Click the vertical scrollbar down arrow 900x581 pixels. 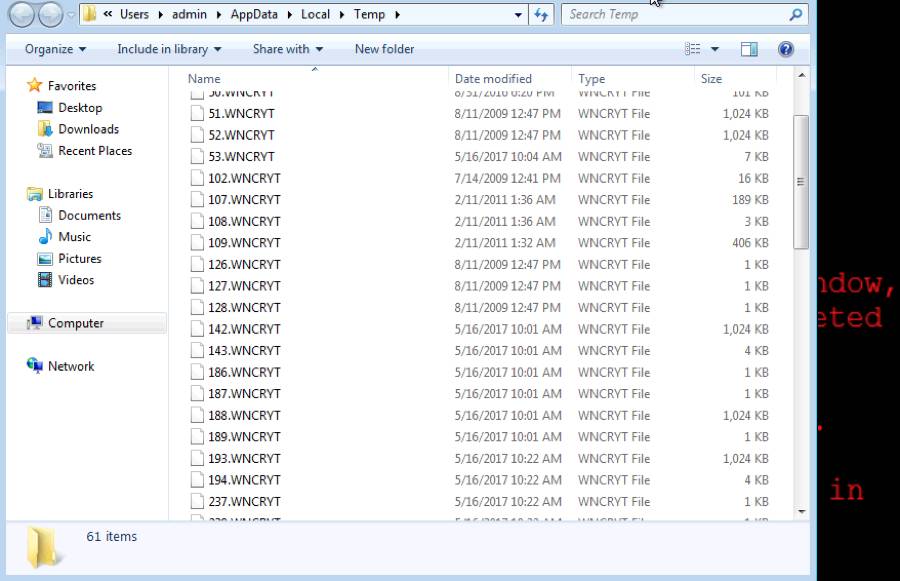801,511
